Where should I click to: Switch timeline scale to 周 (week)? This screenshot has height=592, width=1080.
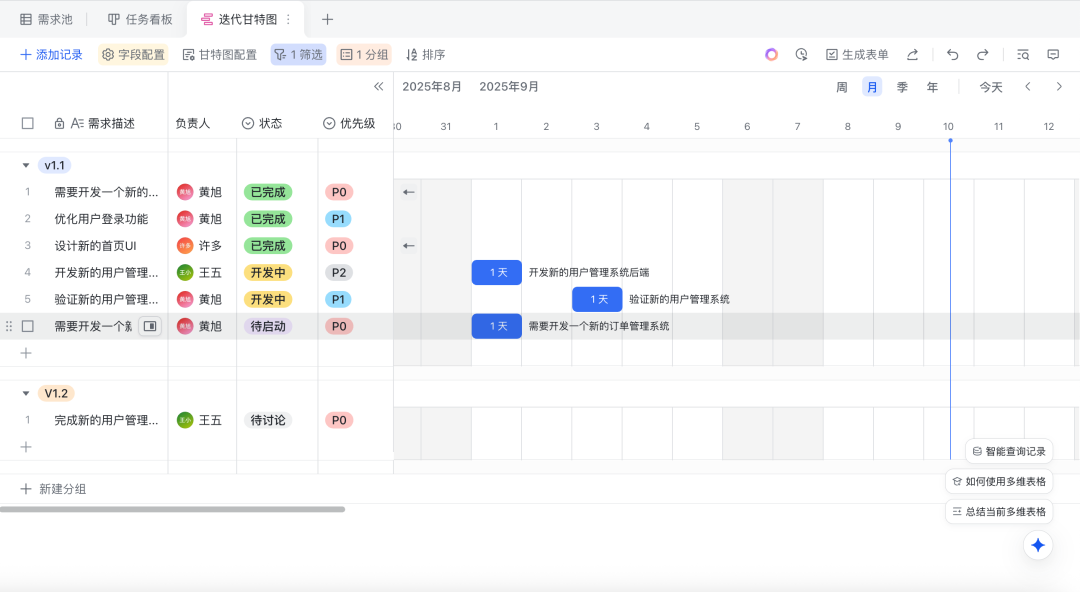pos(842,87)
